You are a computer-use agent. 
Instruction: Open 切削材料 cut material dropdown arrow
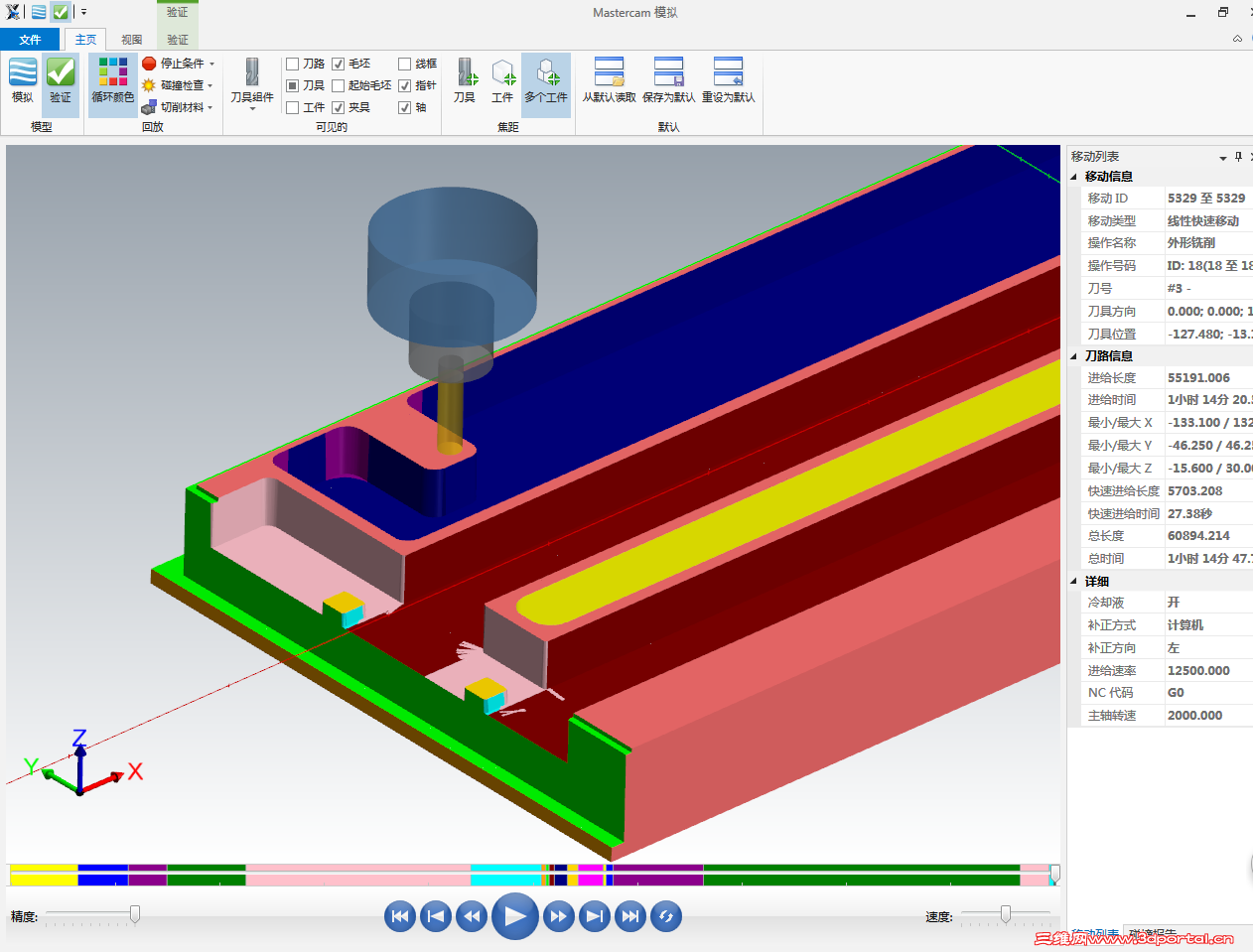point(210,107)
